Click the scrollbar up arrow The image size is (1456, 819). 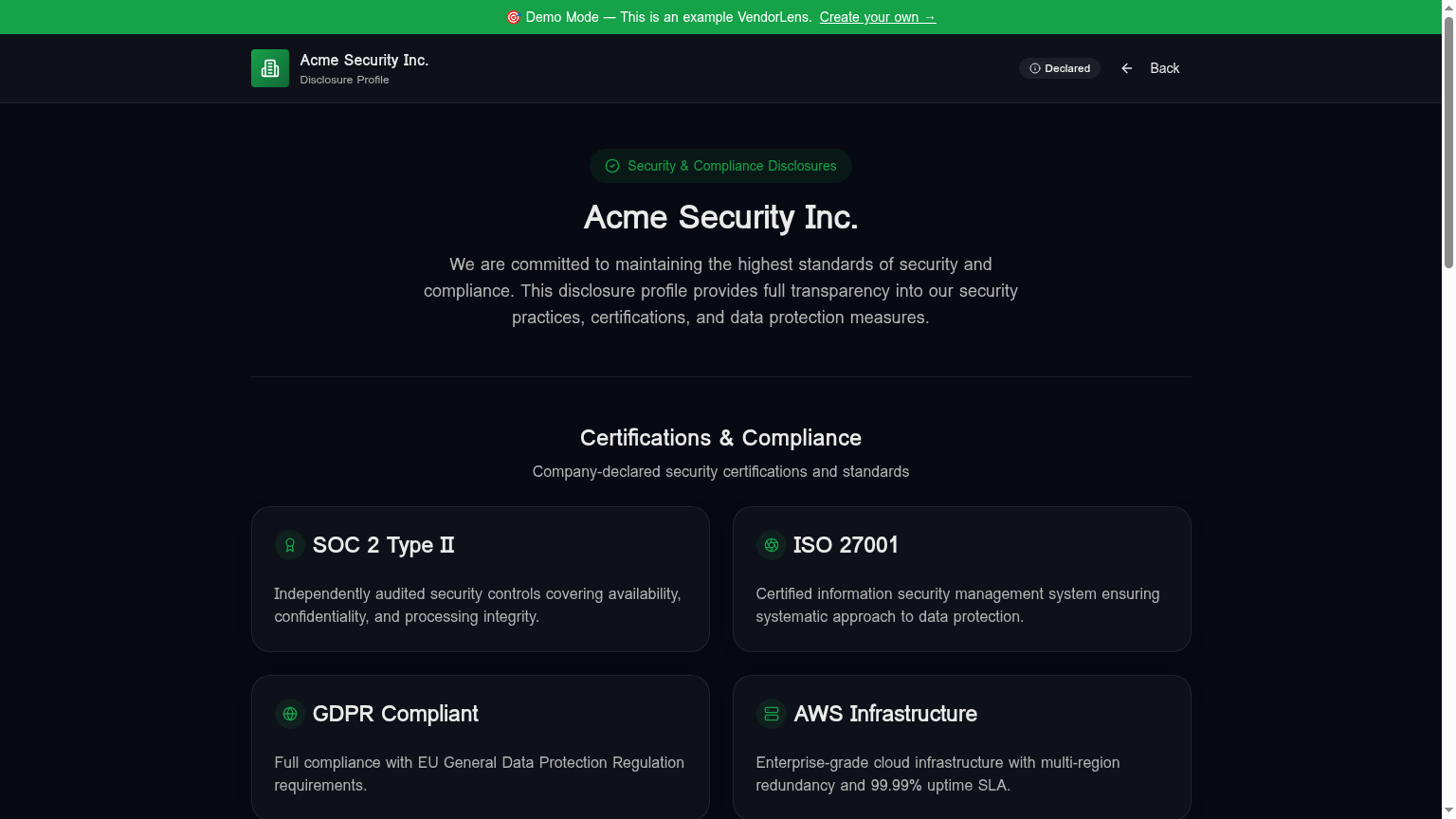1448,7
